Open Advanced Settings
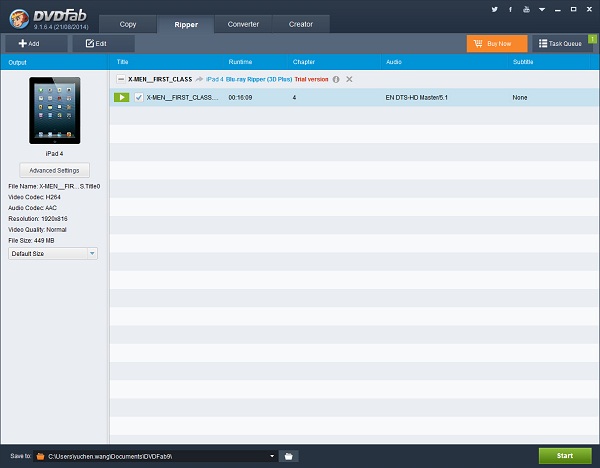This screenshot has width=600, height=468. click(x=55, y=171)
